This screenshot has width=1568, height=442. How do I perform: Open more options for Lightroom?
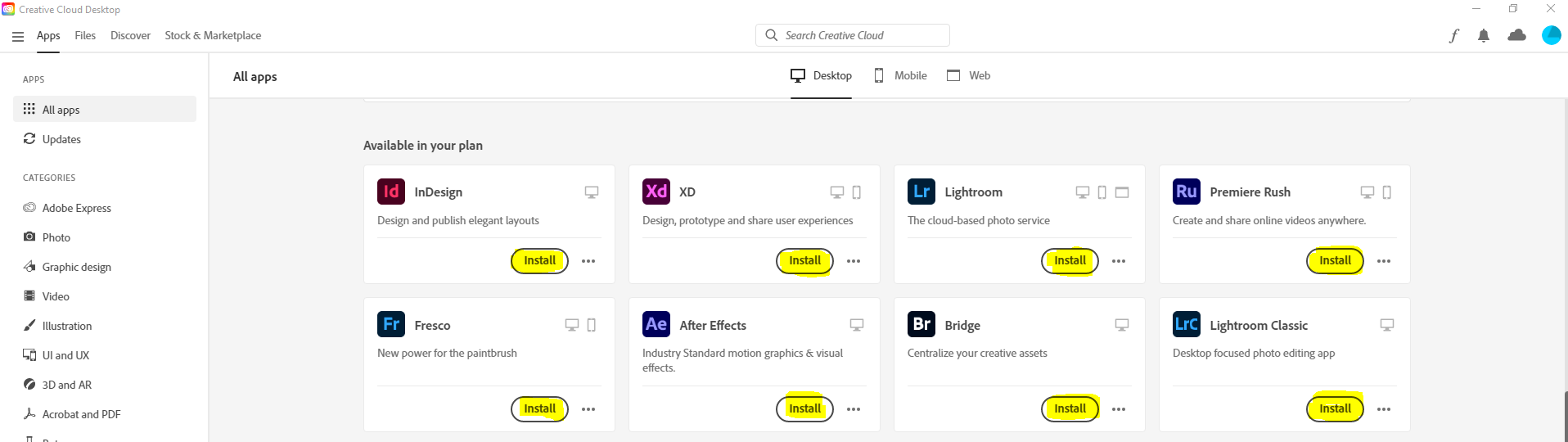[x=1119, y=261]
